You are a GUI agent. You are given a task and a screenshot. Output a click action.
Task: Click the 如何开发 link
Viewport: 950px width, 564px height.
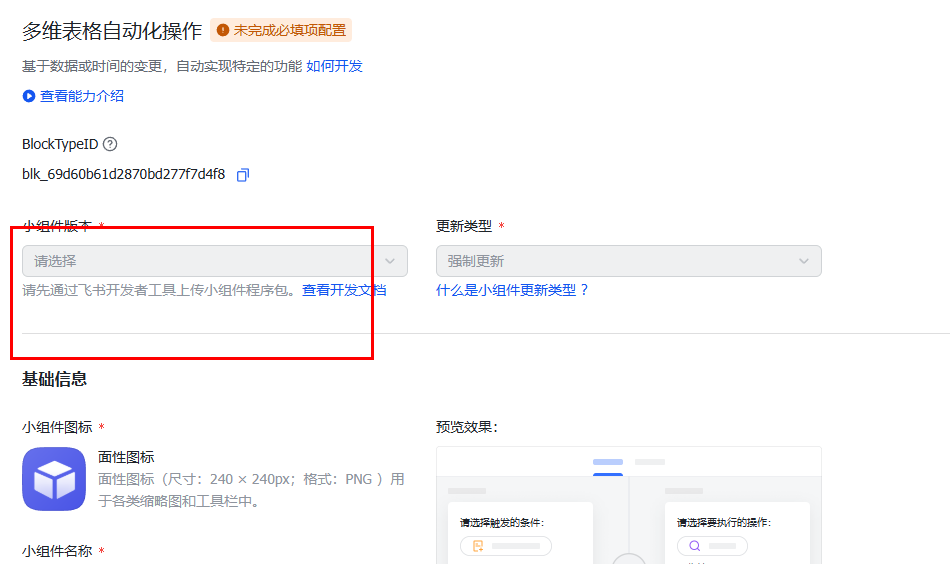point(334,66)
